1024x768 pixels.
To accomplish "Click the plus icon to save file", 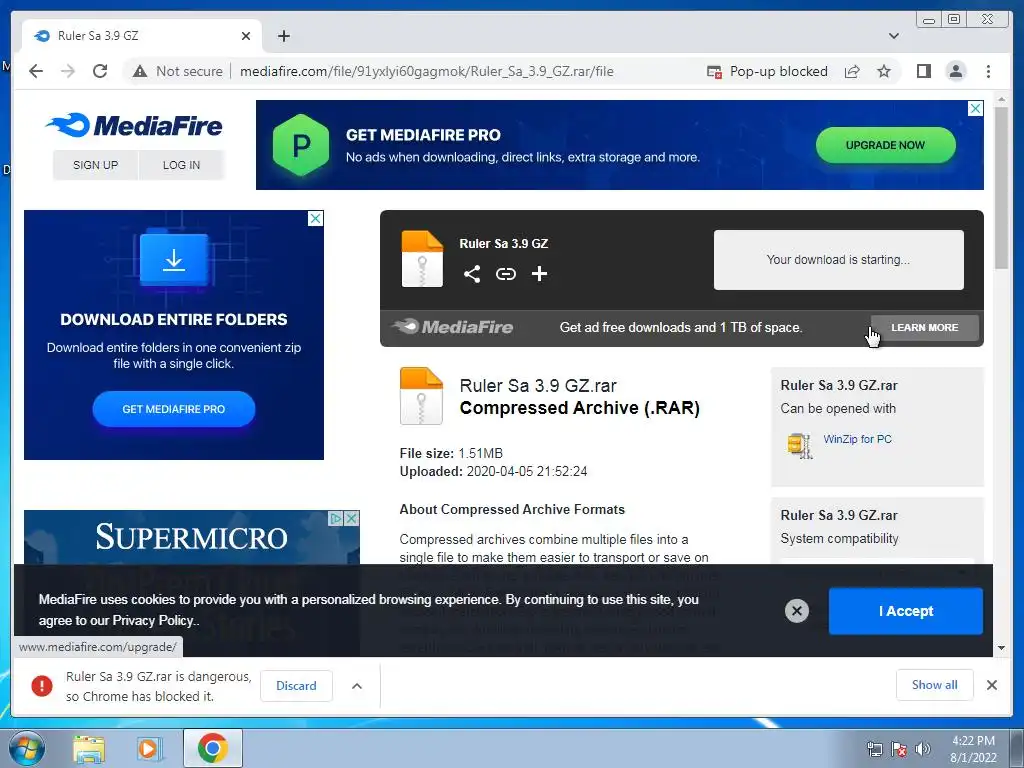I will point(539,274).
